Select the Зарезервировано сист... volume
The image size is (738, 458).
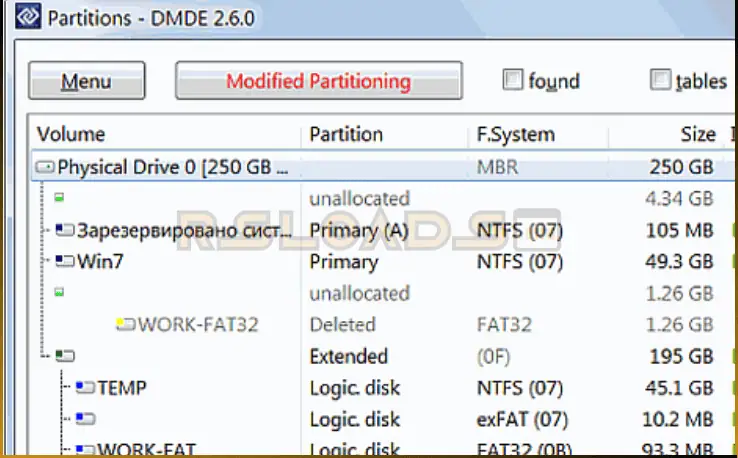click(x=184, y=230)
